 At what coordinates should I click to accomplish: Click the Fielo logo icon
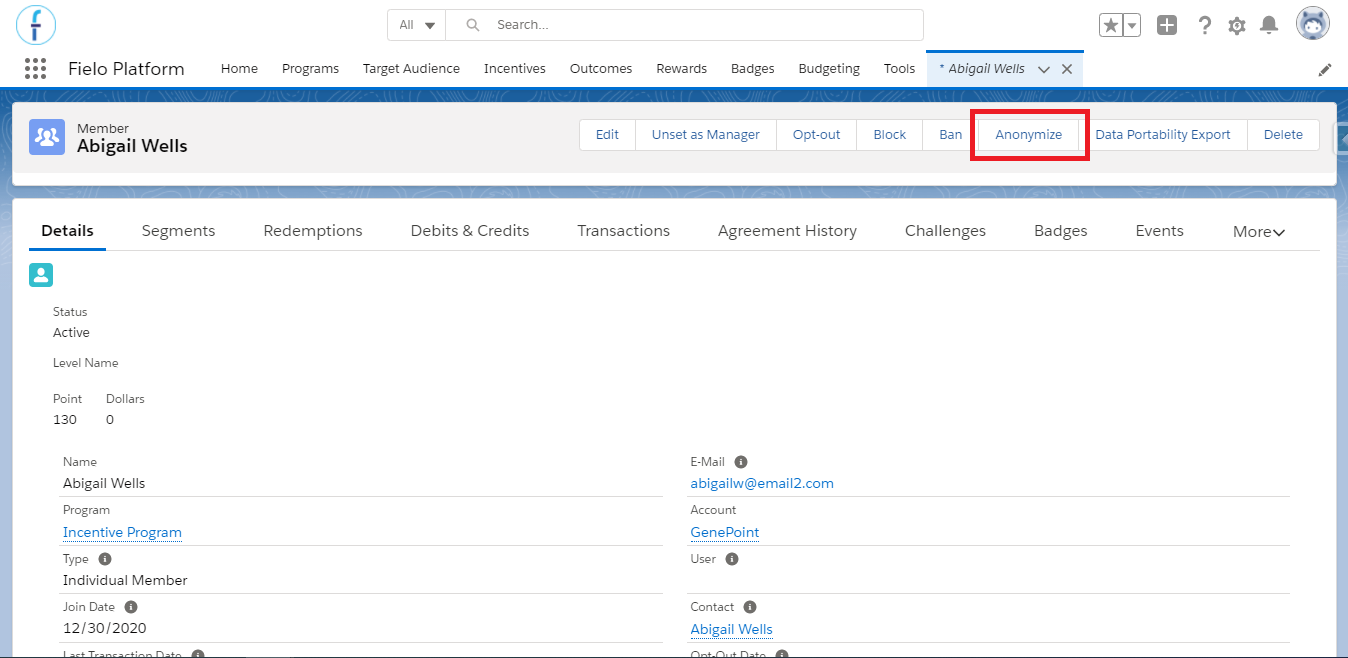36,25
